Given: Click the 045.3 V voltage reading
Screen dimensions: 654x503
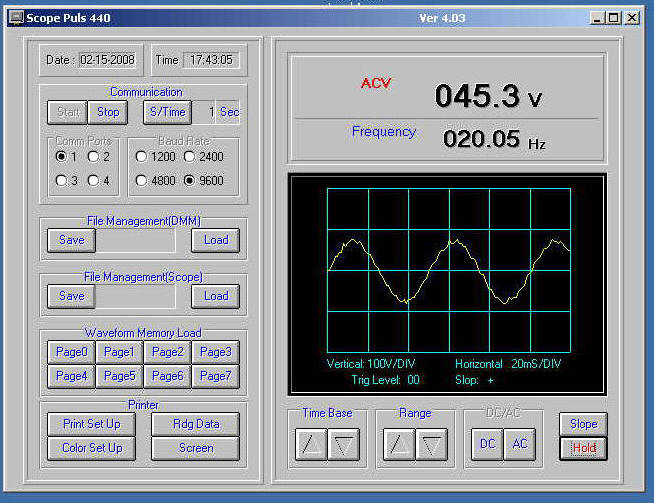Looking at the screenshot, I should point(488,96).
